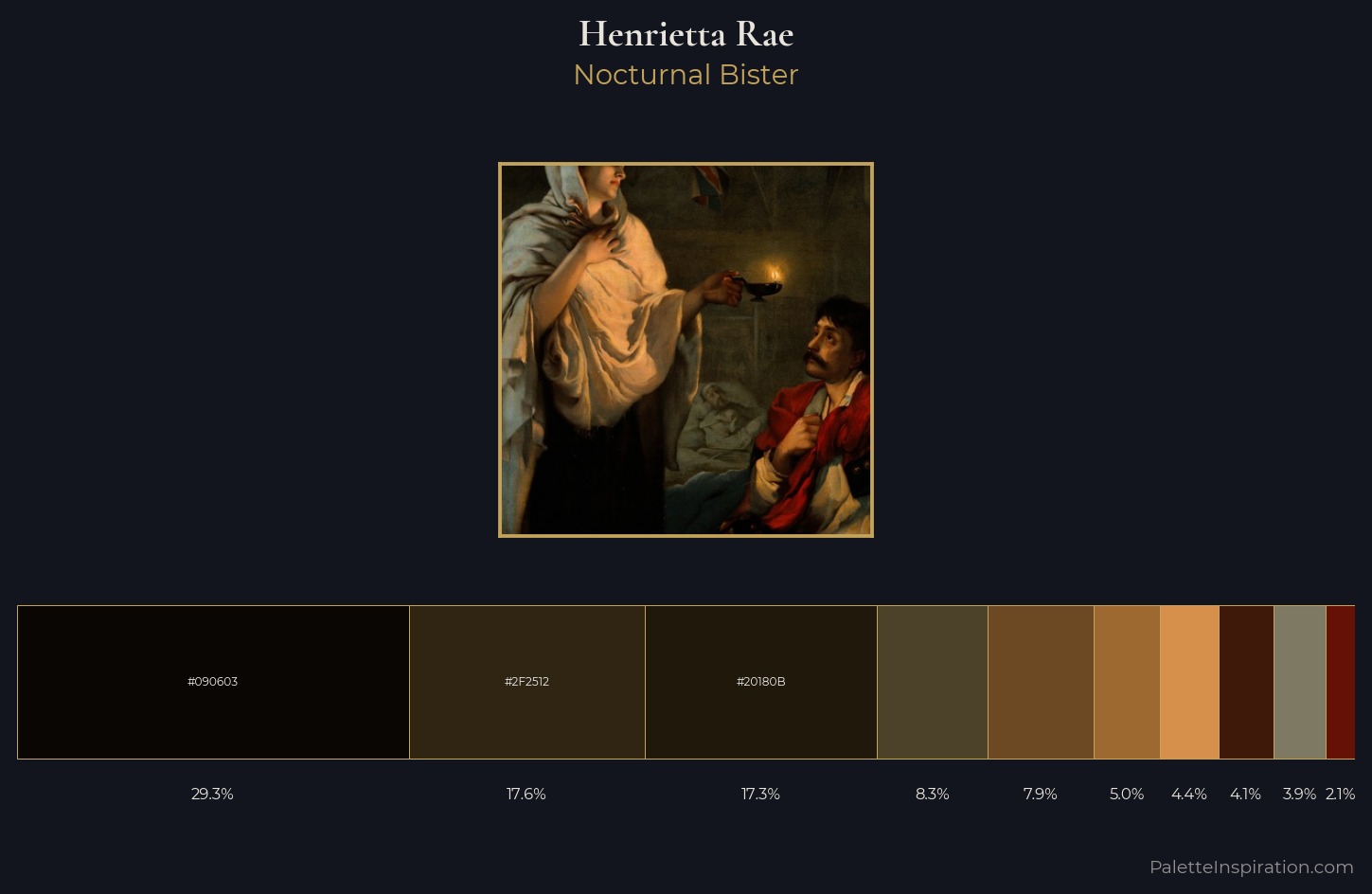
Task: Select the dark maroon swatch above 4.1%
Action: coord(1246,682)
